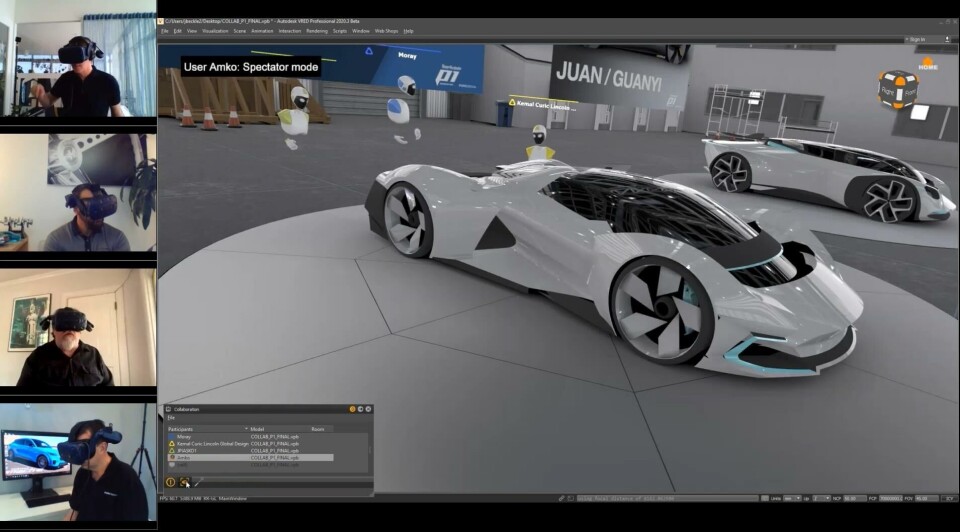Image resolution: width=960 pixels, height=532 pixels.
Task: Click the Collaboration panel title icon
Action: (168, 409)
